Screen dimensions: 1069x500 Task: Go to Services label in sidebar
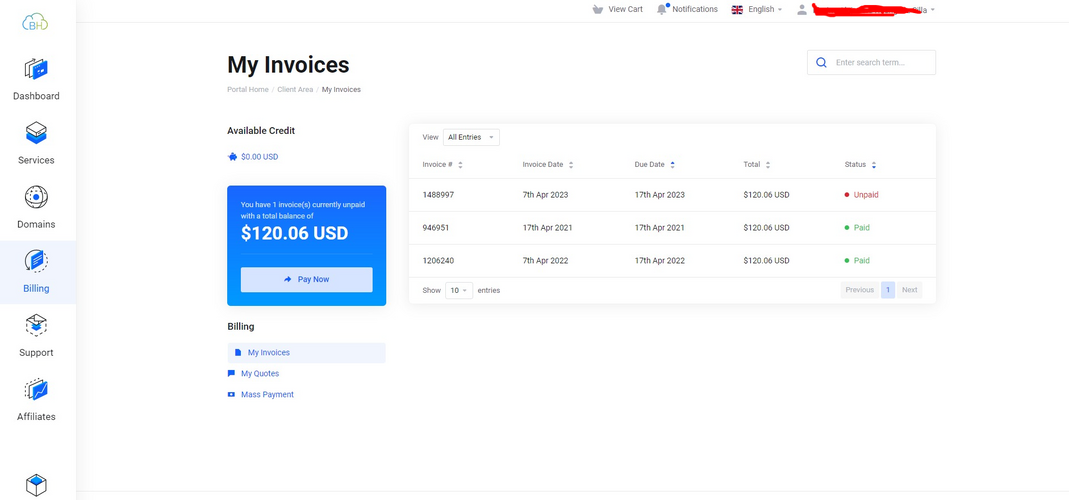pos(36,160)
